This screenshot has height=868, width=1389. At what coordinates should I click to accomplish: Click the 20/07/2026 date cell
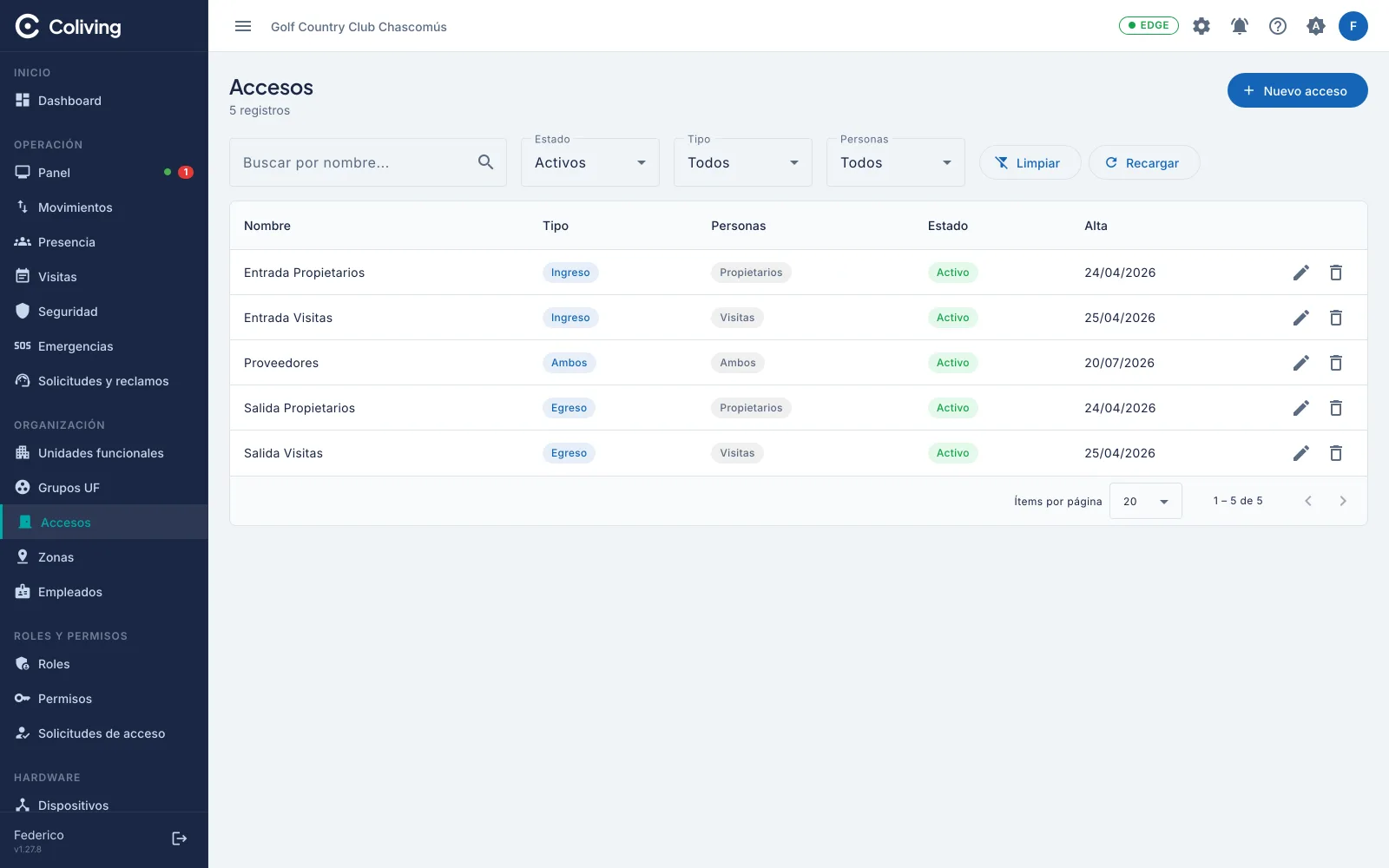click(x=1119, y=363)
